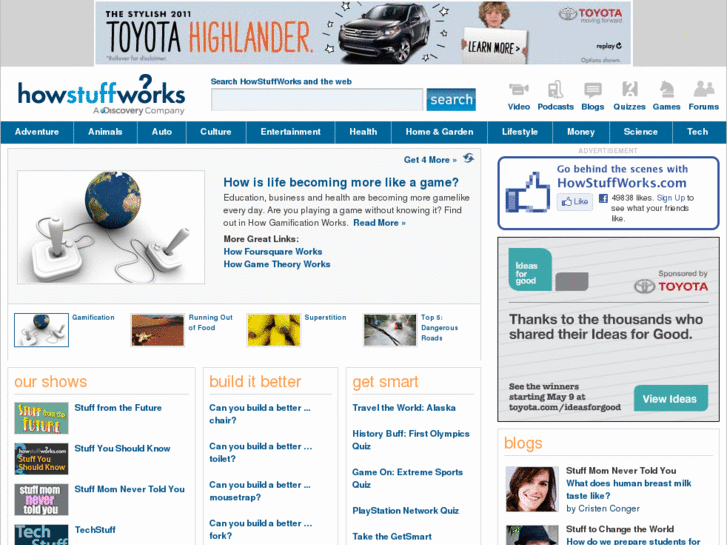This screenshot has height=545, width=727.
Task: Click the Toyota Highlander banner car image
Action: (386, 35)
